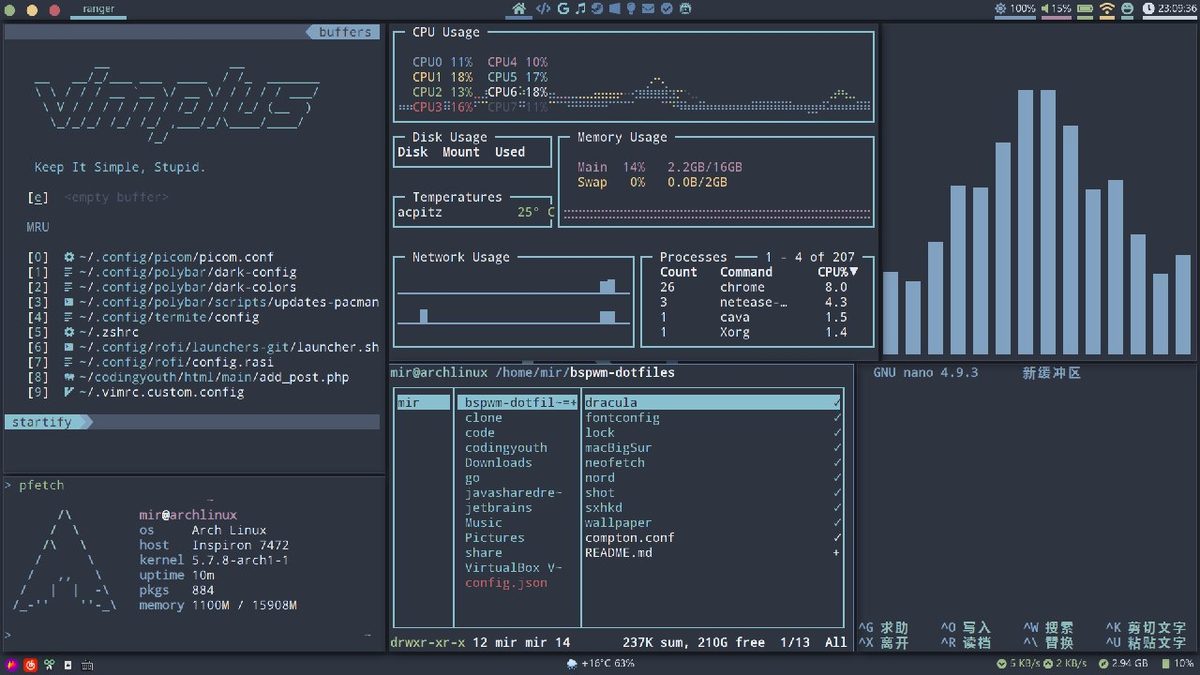Switch to the home workspace icon

519,9
